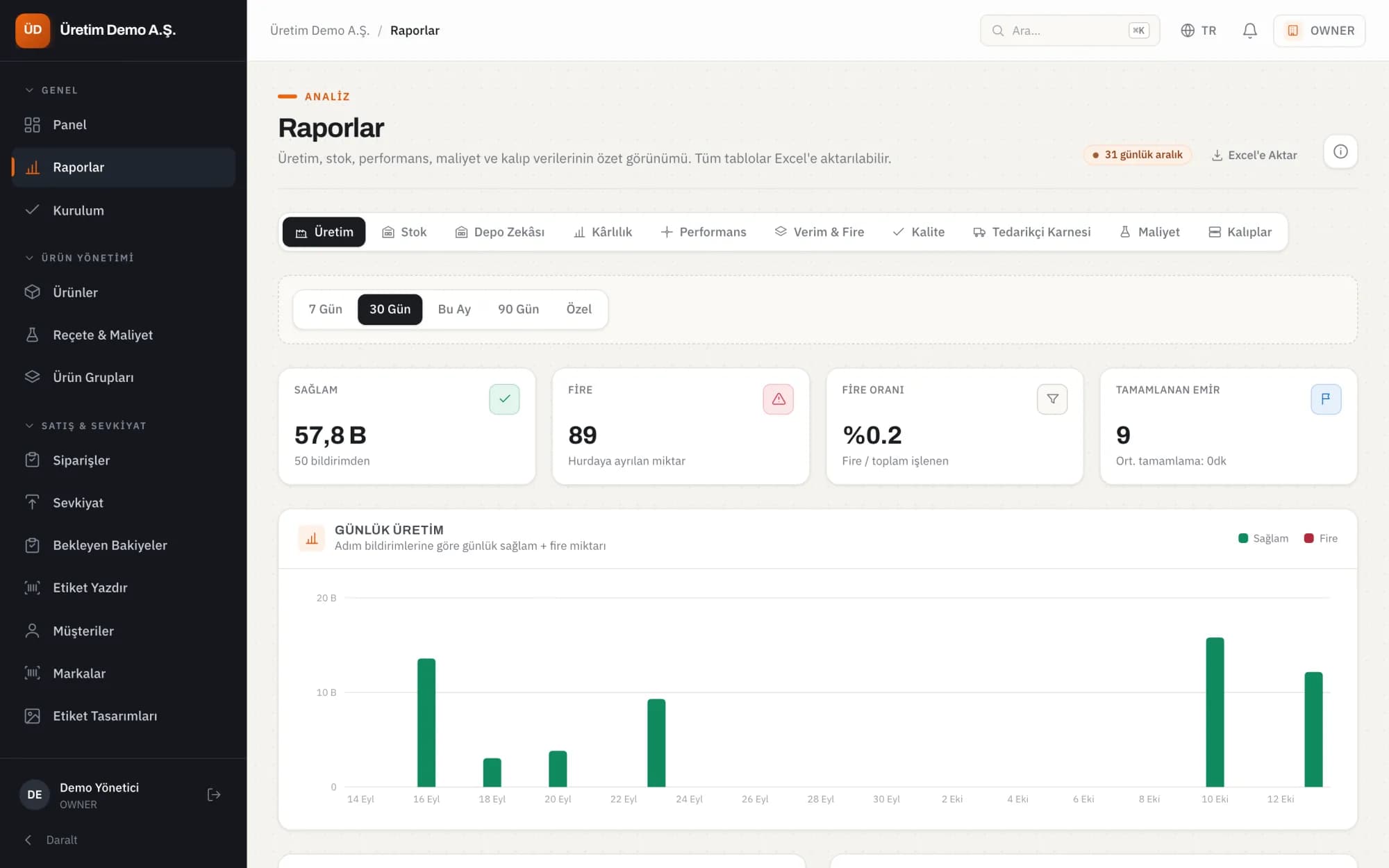Click the warning triangle icon in Fire card

coord(778,399)
